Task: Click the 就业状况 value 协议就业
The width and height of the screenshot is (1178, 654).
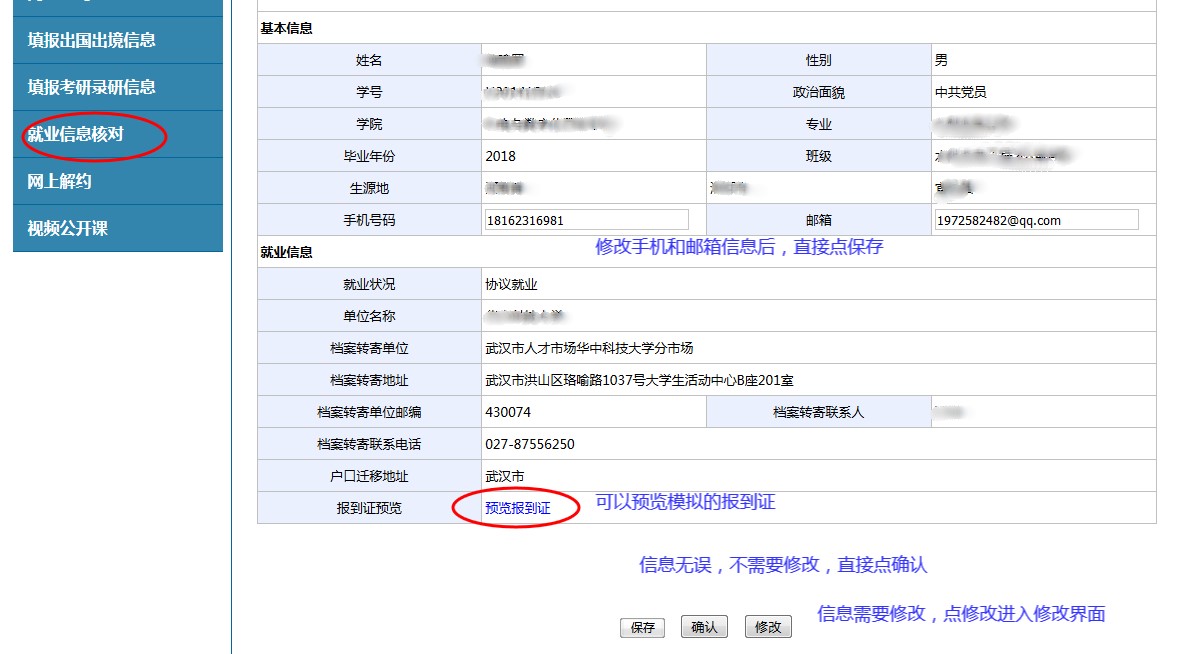Action: (x=511, y=284)
